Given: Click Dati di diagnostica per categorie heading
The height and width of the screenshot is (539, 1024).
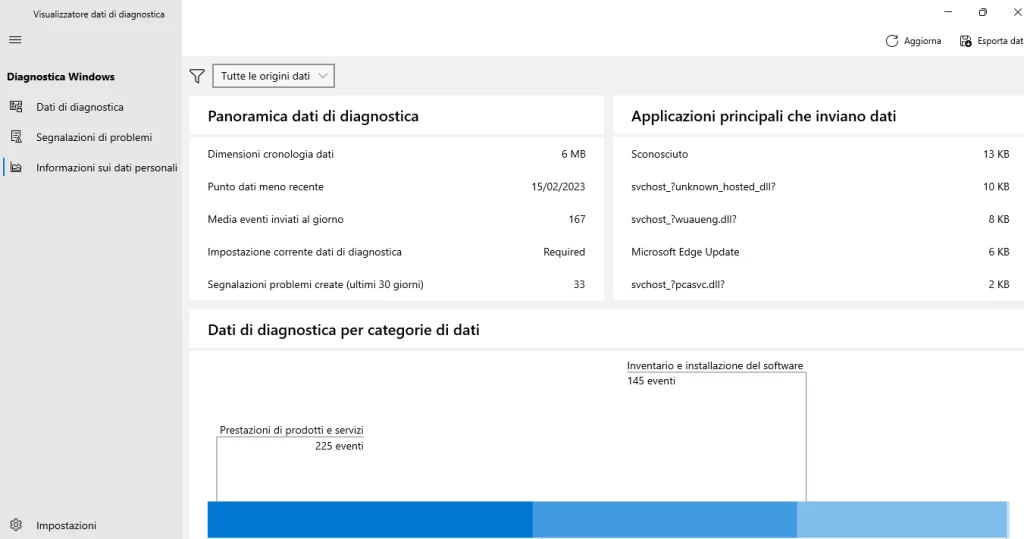Looking at the screenshot, I should tap(344, 330).
